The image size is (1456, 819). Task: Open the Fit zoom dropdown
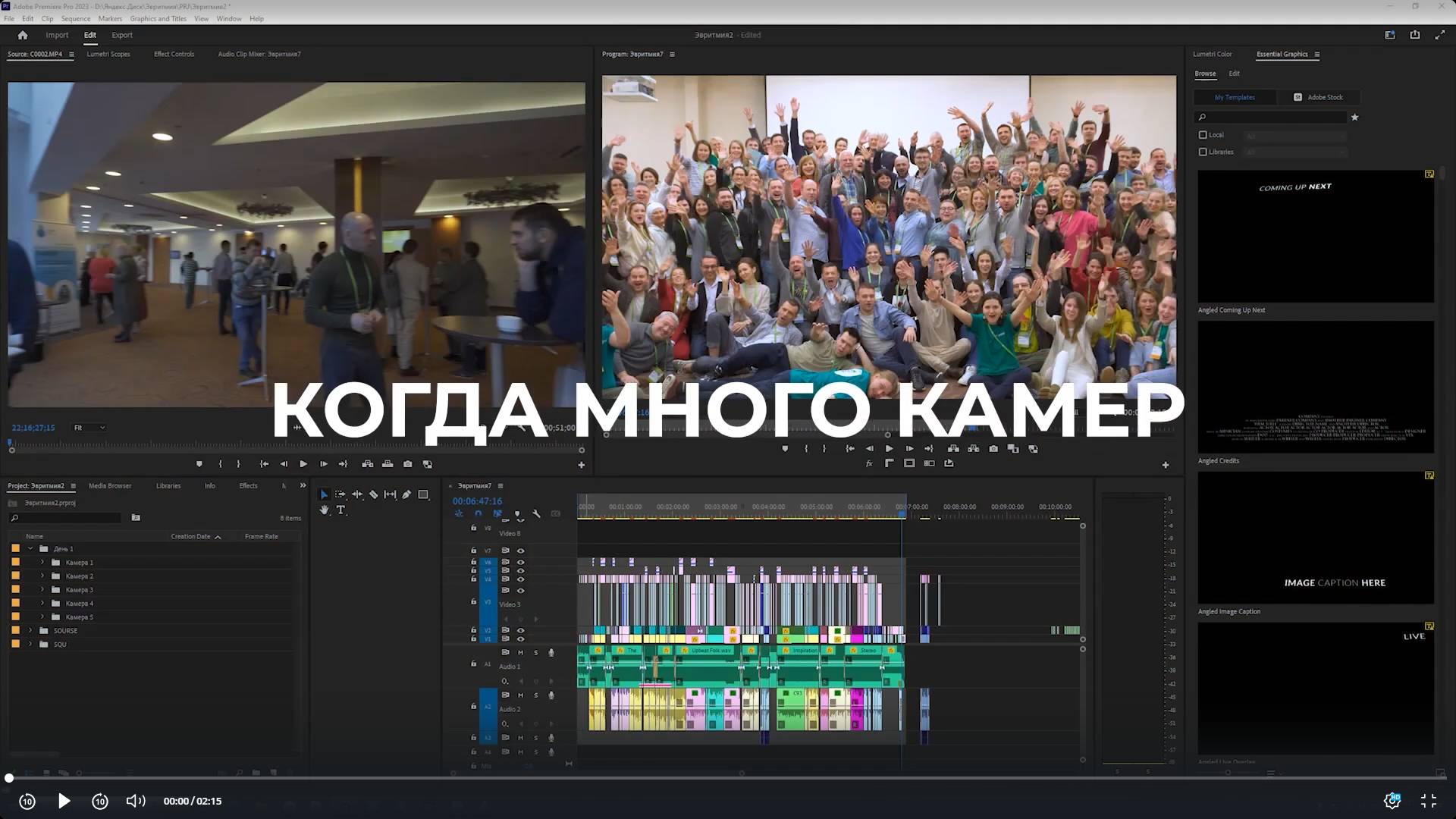point(89,428)
